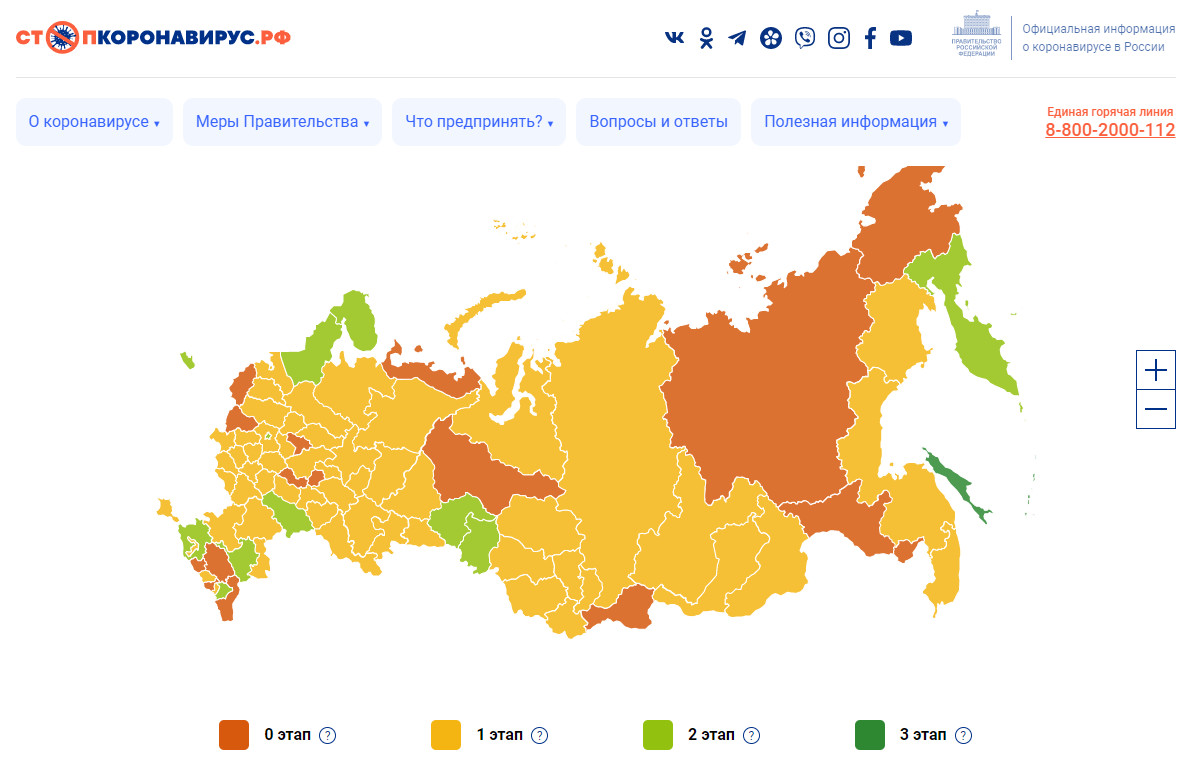This screenshot has width=1184, height=766.
Task: Open the Telegram channel icon
Action: [737, 38]
